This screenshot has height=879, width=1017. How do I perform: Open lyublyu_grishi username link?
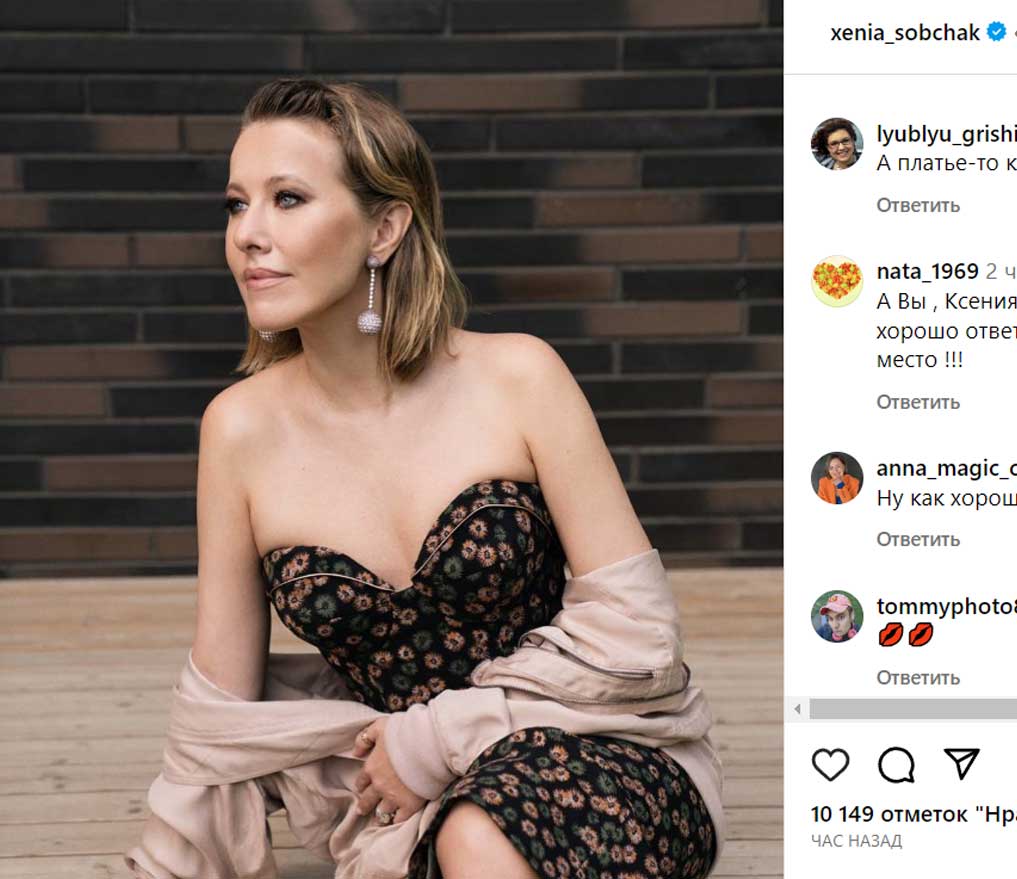946,134
